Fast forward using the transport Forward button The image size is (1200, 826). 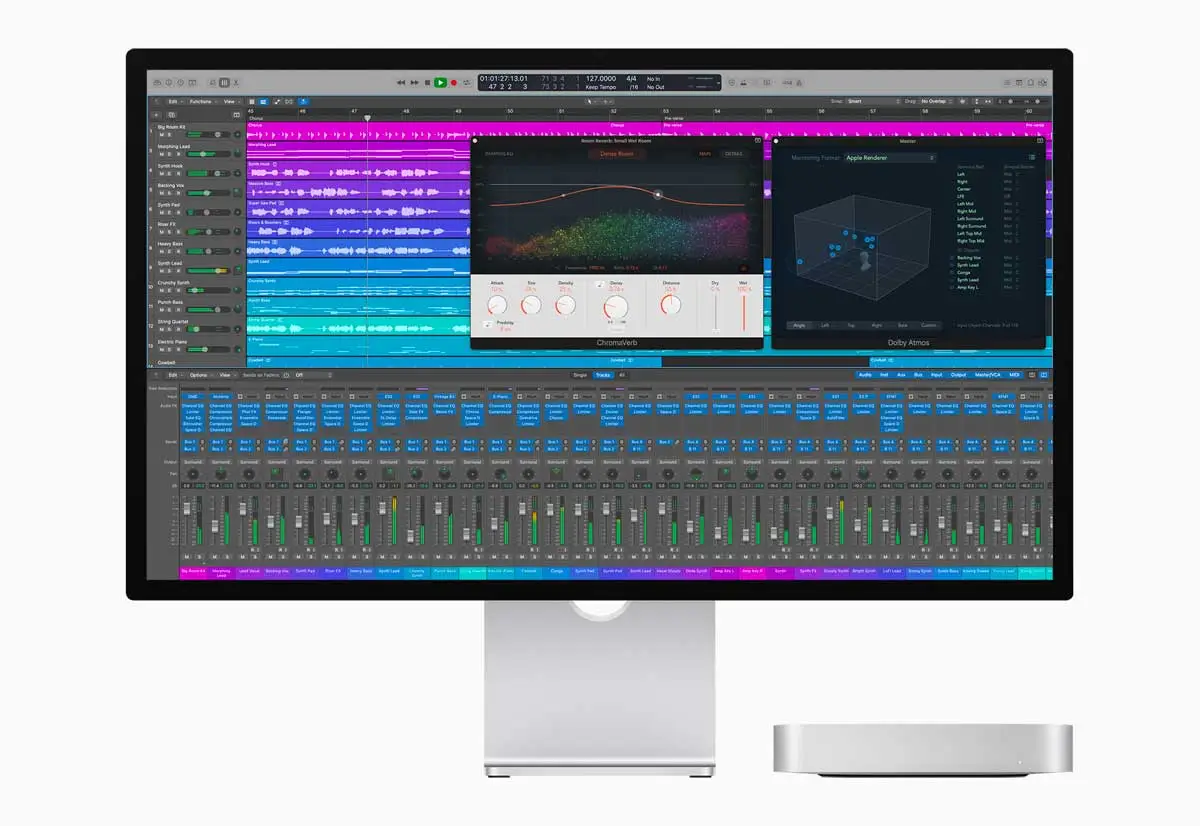pyautogui.click(x=414, y=82)
